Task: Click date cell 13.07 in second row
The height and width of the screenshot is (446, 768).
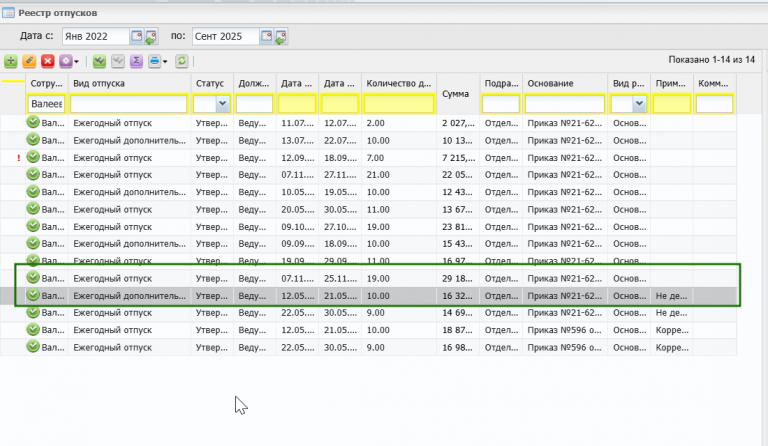Action: (297, 141)
